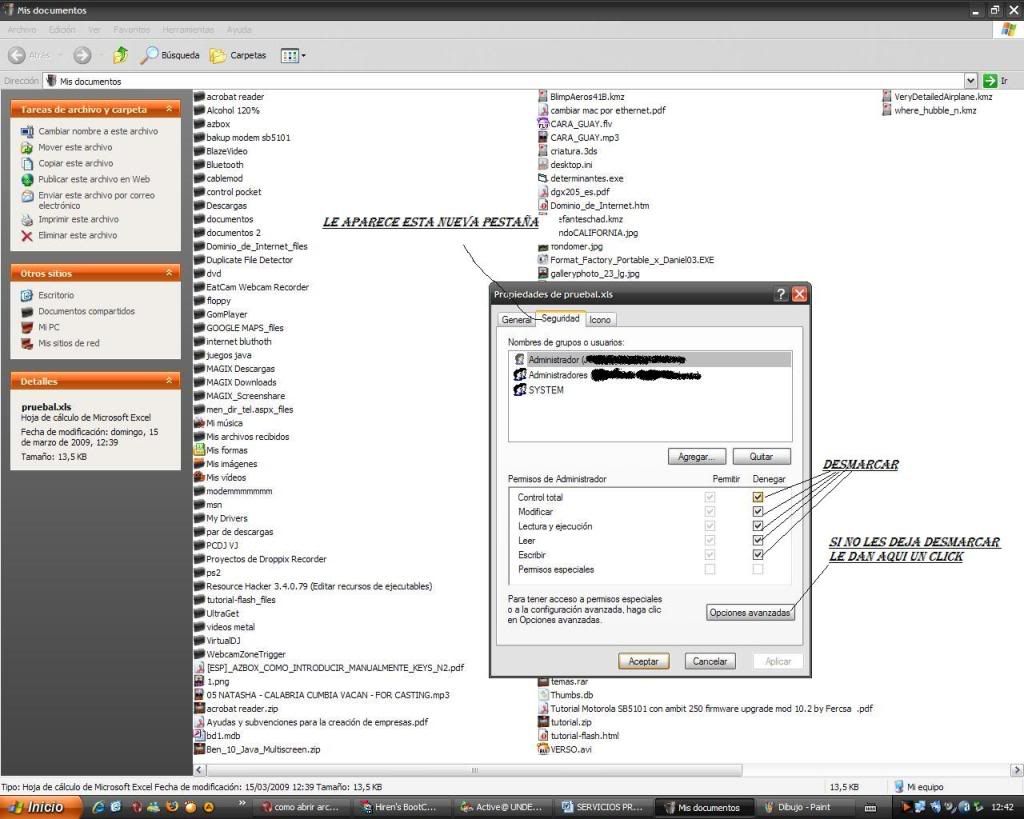
Task: Open the Archivo menu
Action: (x=22, y=29)
